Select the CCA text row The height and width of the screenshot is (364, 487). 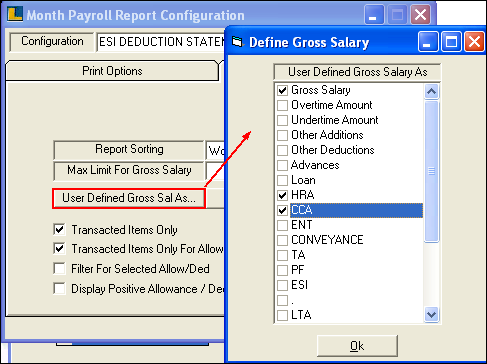(x=356, y=210)
